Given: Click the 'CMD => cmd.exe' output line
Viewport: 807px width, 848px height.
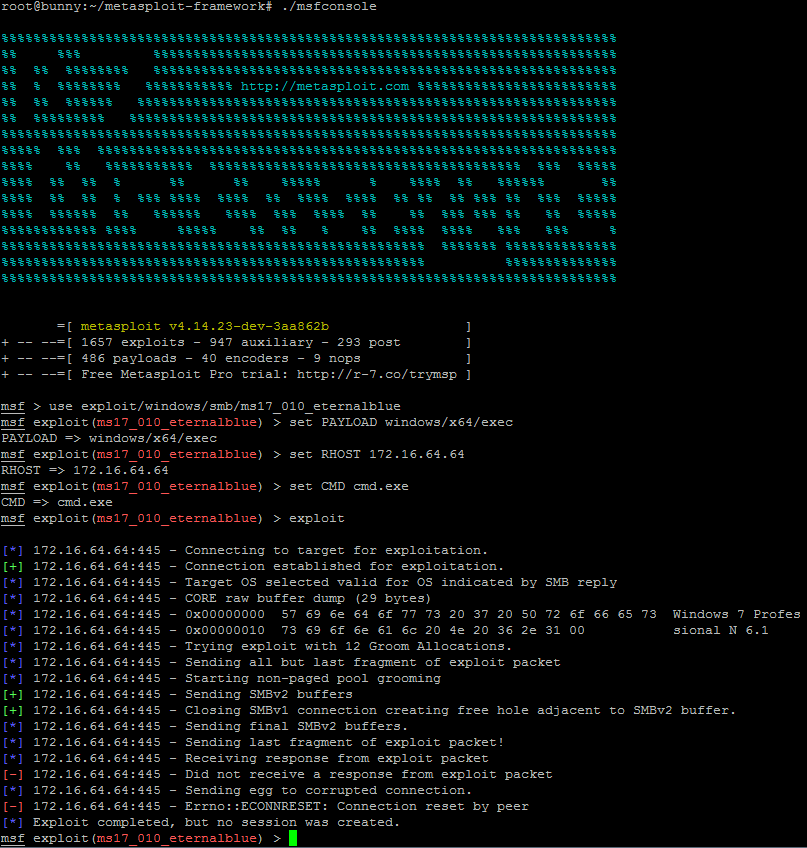Looking at the screenshot, I should tap(57, 502).
